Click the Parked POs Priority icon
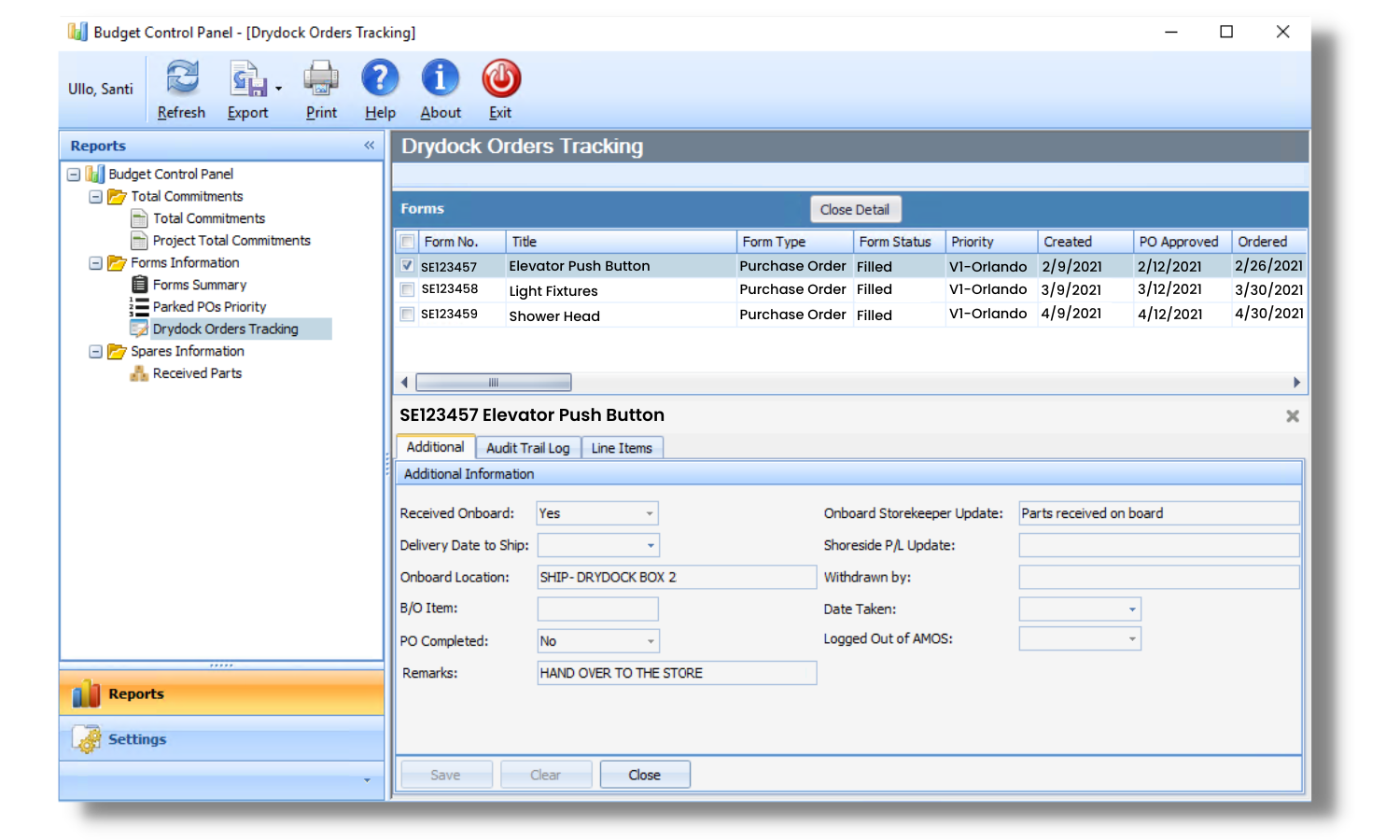1400x840 pixels. (x=140, y=306)
